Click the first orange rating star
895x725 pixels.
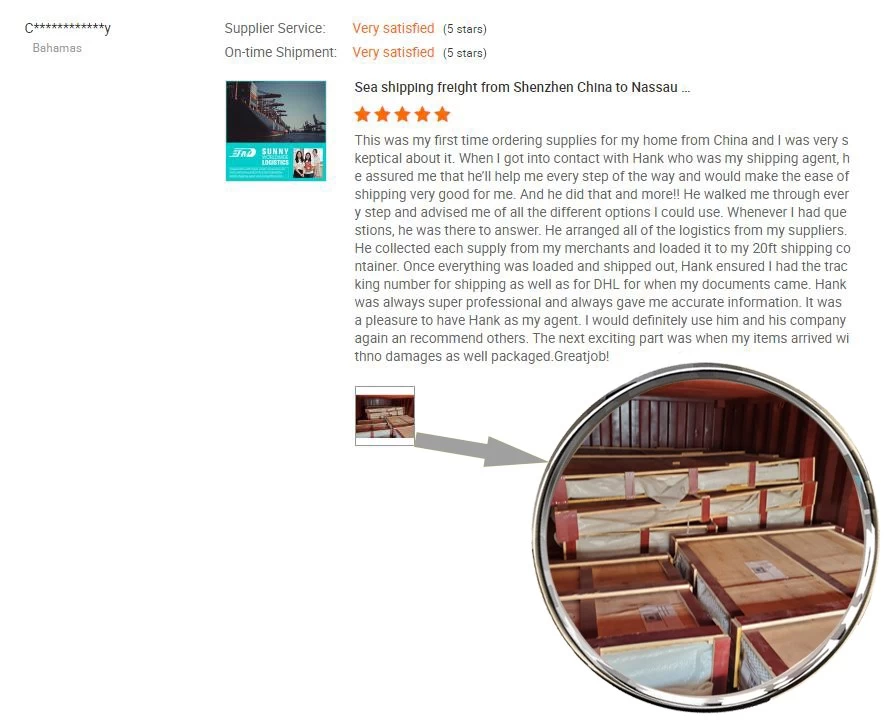pyautogui.click(x=362, y=114)
